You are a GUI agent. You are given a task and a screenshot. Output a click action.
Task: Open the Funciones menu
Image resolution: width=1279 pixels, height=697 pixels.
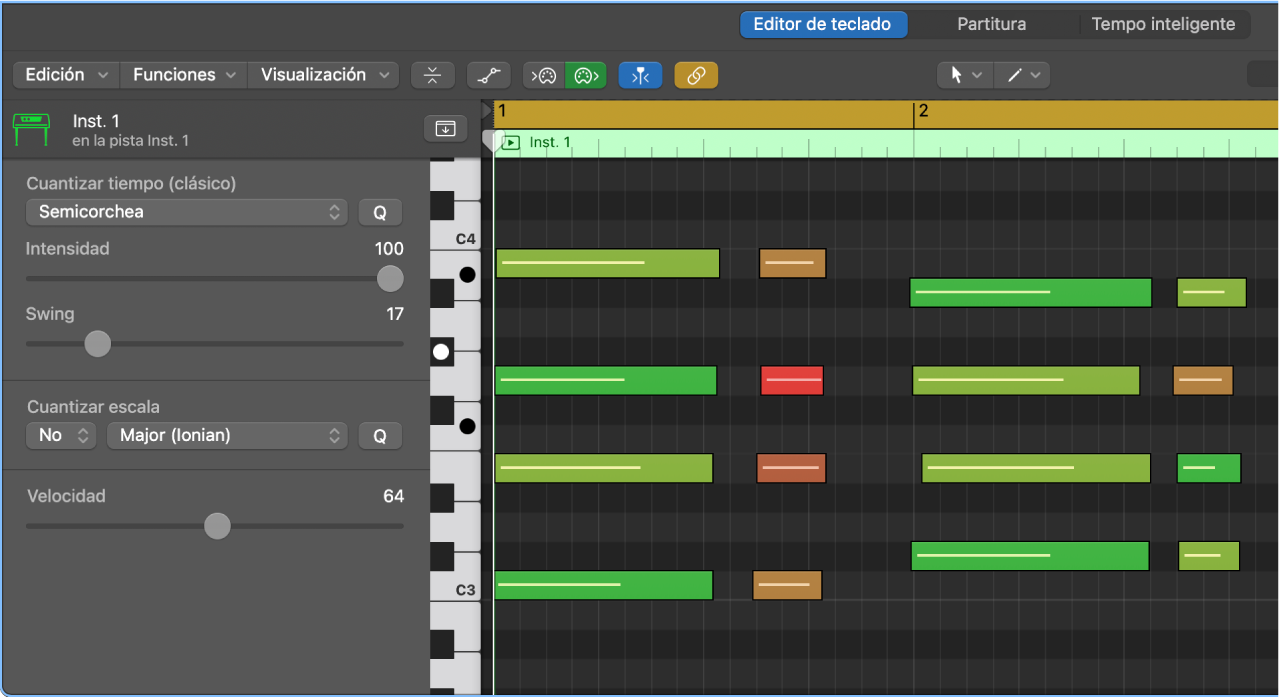point(182,74)
